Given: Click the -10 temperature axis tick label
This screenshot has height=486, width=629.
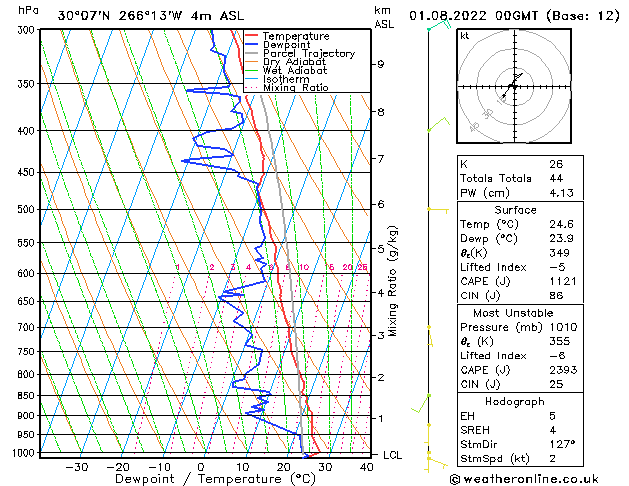Looking at the screenshot, I should pyautogui.click(x=159, y=467).
